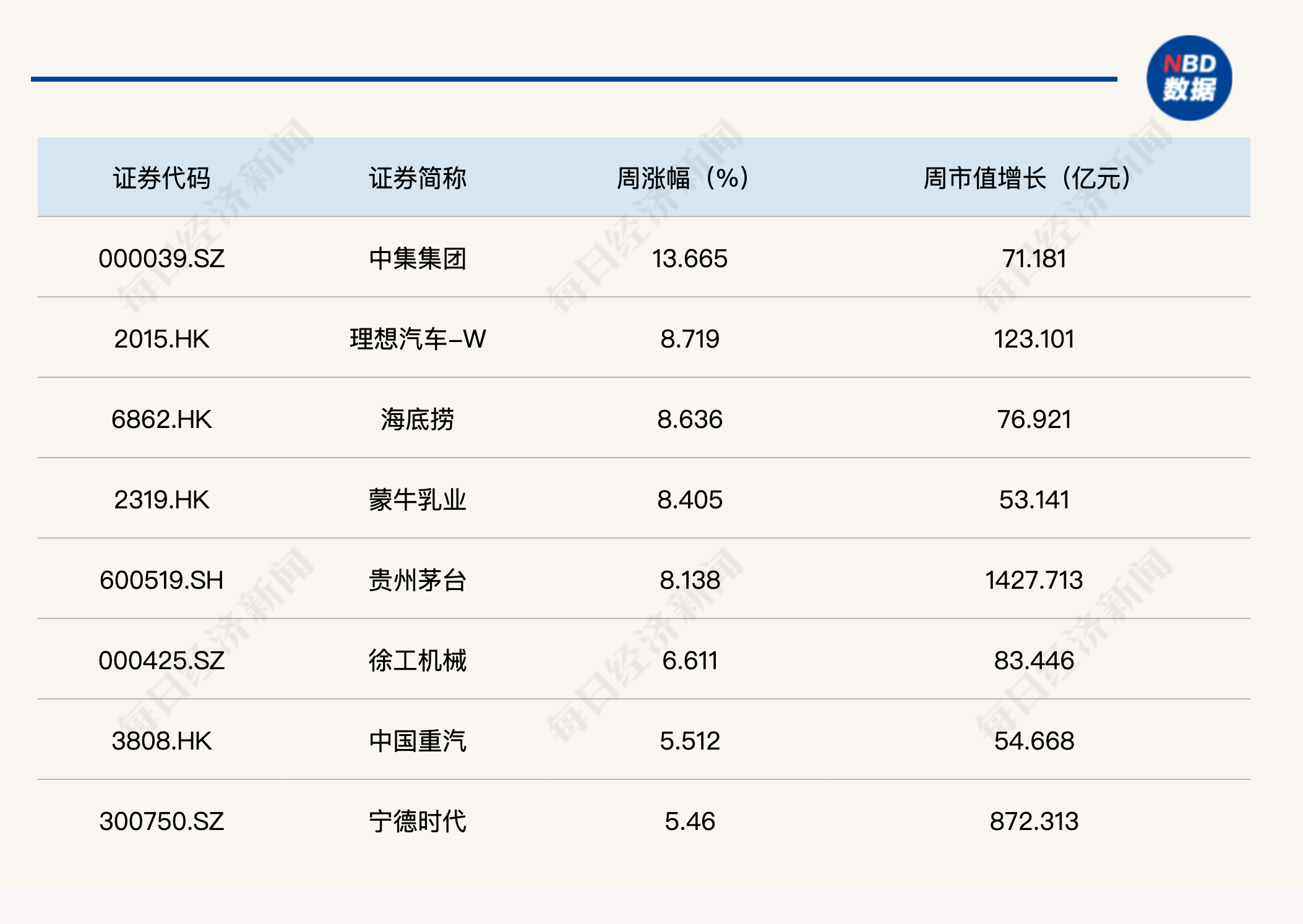This screenshot has height=924, width=1303.
Task: Select stock code 3808.HK
Action: pos(161,741)
